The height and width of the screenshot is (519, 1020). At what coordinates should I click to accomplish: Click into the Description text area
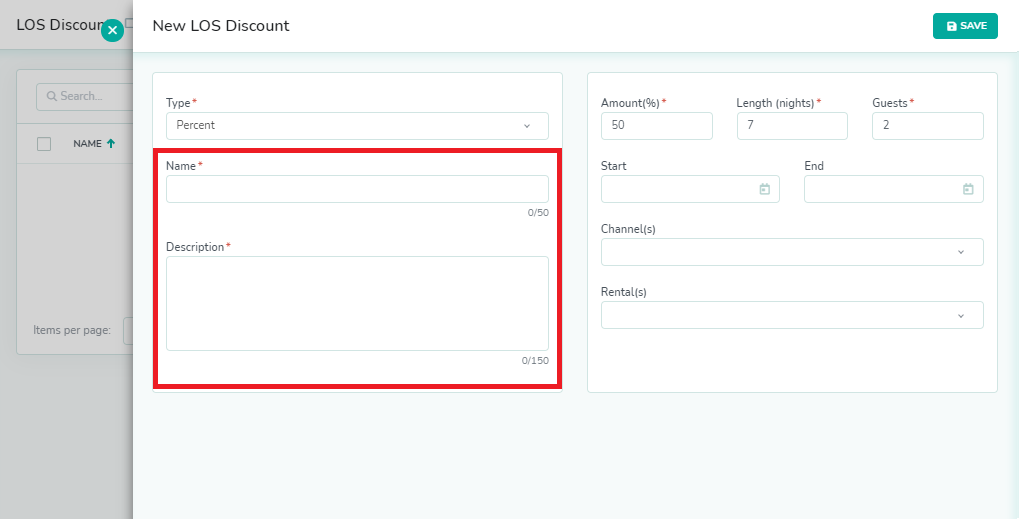[357, 303]
